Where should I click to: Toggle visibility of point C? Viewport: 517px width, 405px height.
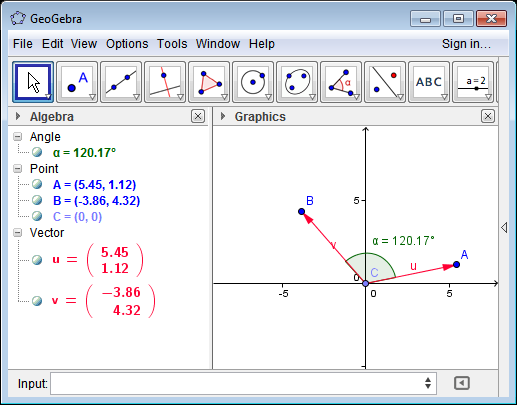point(37,216)
